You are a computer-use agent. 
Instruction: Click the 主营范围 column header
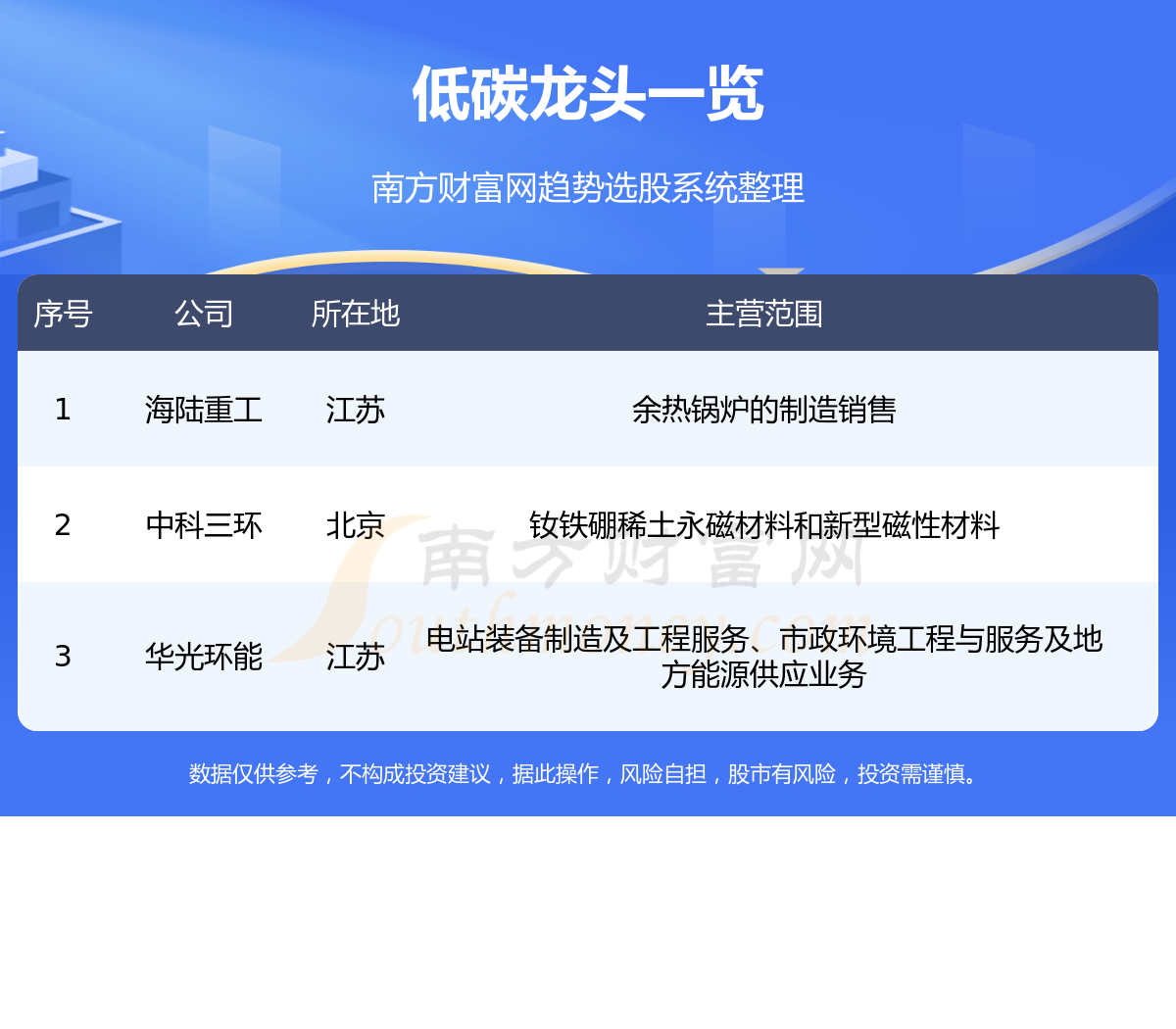pyautogui.click(x=764, y=314)
